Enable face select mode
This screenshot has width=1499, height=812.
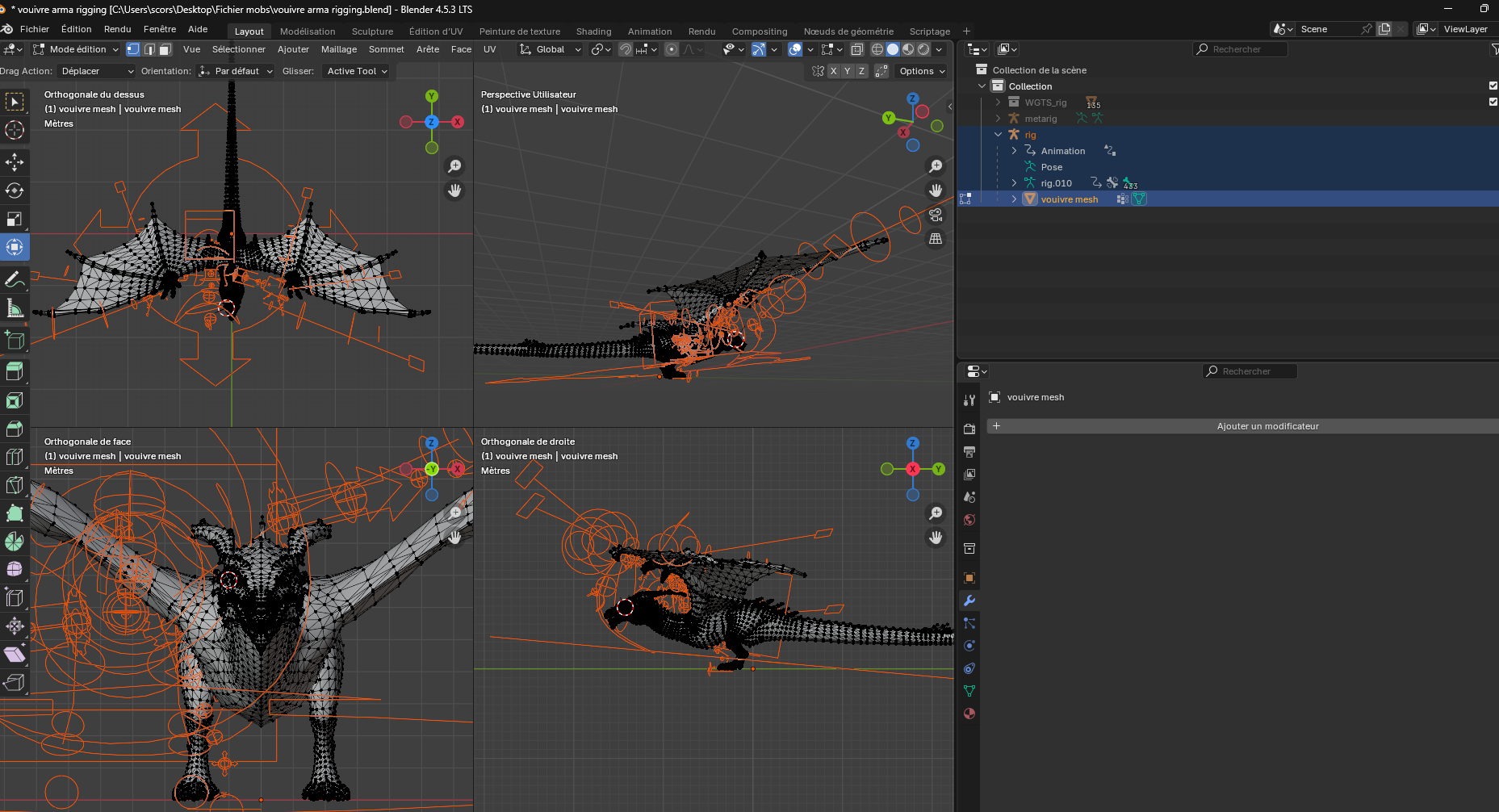[x=165, y=49]
